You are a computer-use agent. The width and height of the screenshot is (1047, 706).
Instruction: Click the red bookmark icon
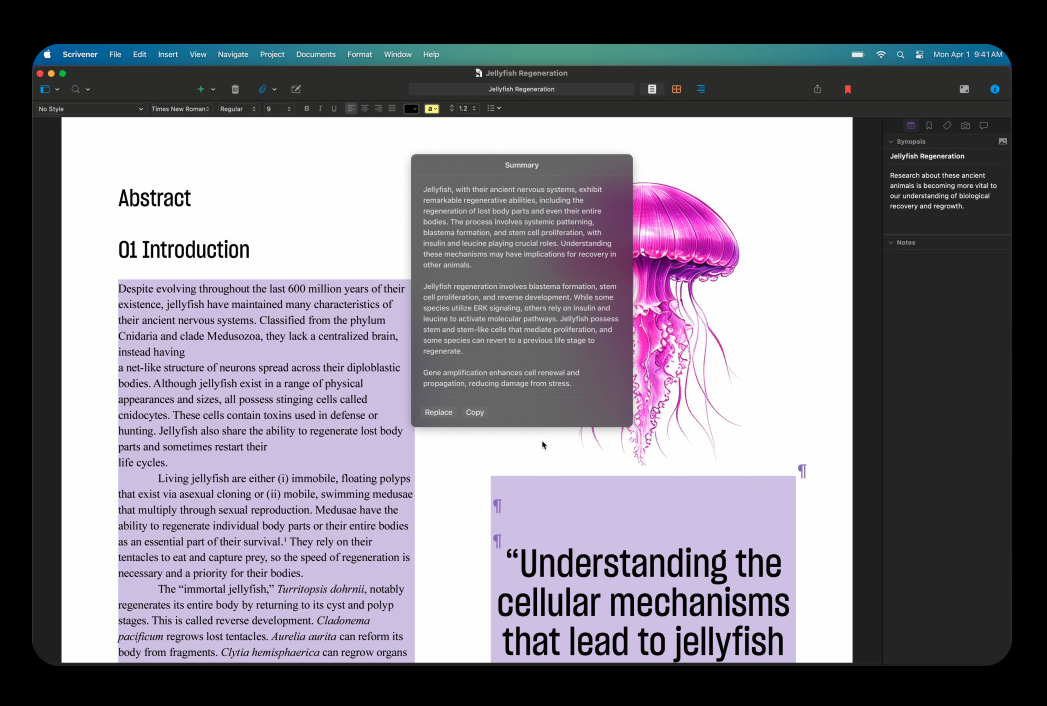(848, 89)
